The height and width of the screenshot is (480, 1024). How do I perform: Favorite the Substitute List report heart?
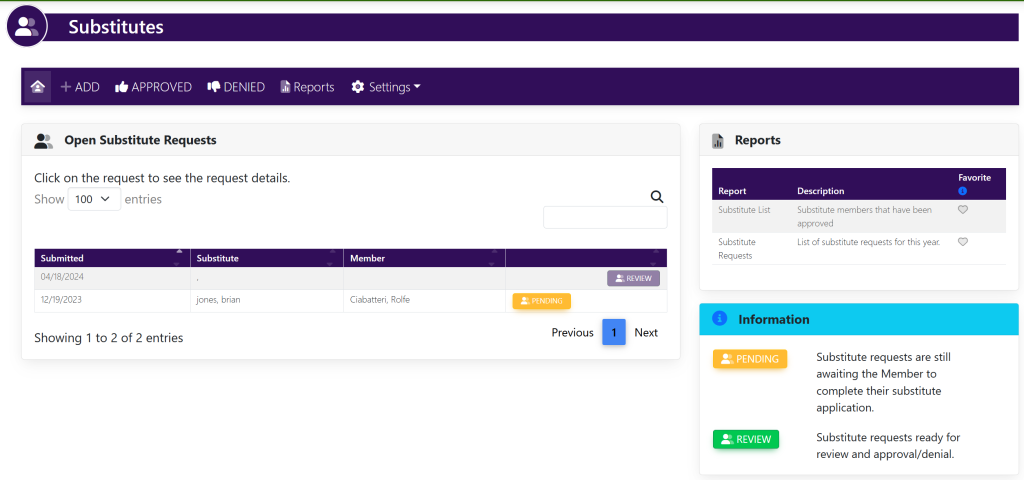click(x=963, y=210)
